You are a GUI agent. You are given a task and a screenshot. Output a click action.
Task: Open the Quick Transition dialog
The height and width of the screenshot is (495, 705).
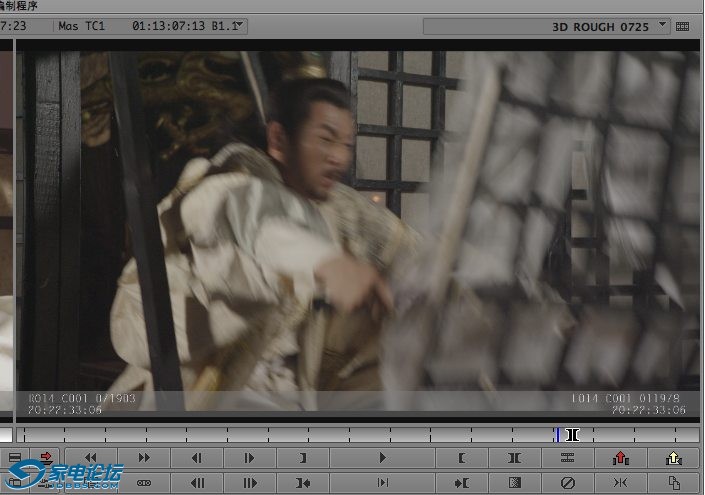(x=514, y=483)
